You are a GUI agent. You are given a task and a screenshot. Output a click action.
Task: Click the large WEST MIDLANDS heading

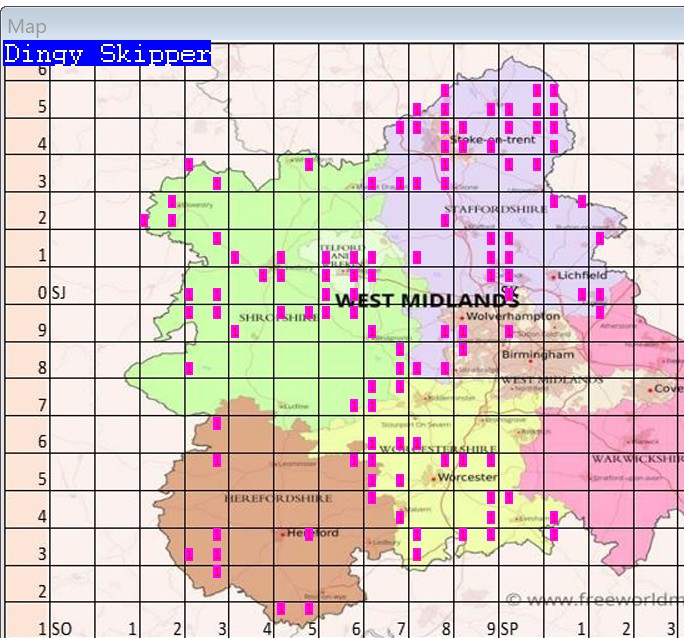[426, 300]
